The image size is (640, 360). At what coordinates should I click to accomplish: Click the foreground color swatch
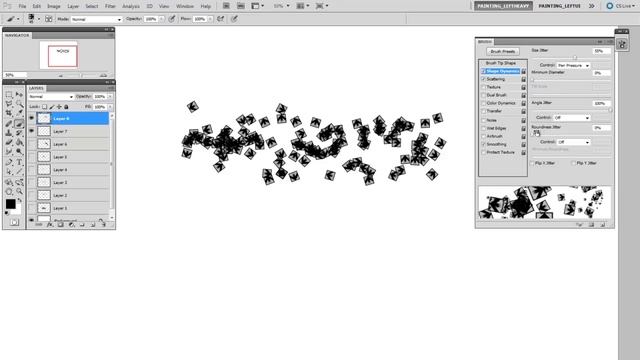coord(10,204)
